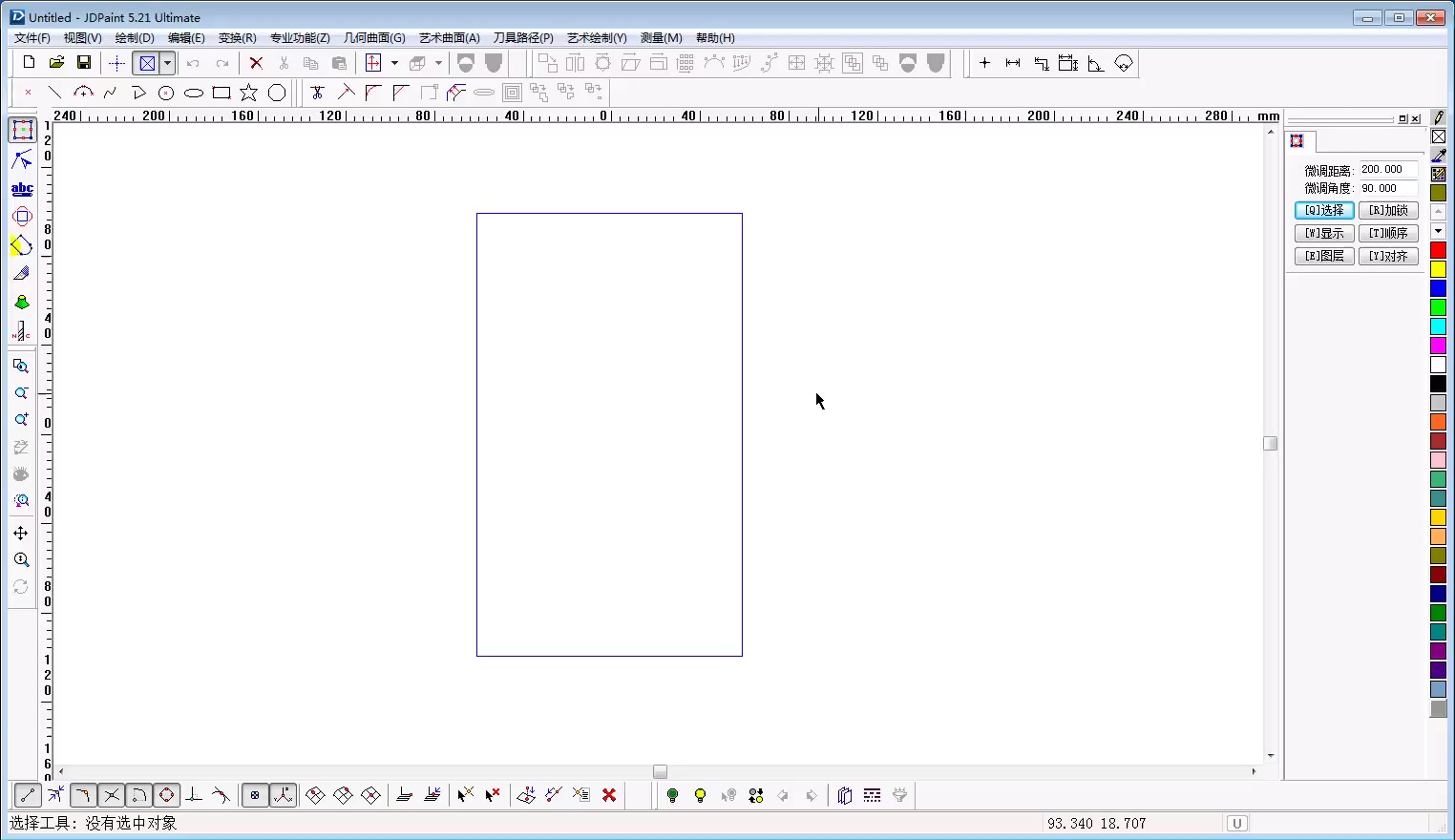This screenshot has width=1455, height=840.
Task: Open a file using the folder icon
Action: point(56,63)
